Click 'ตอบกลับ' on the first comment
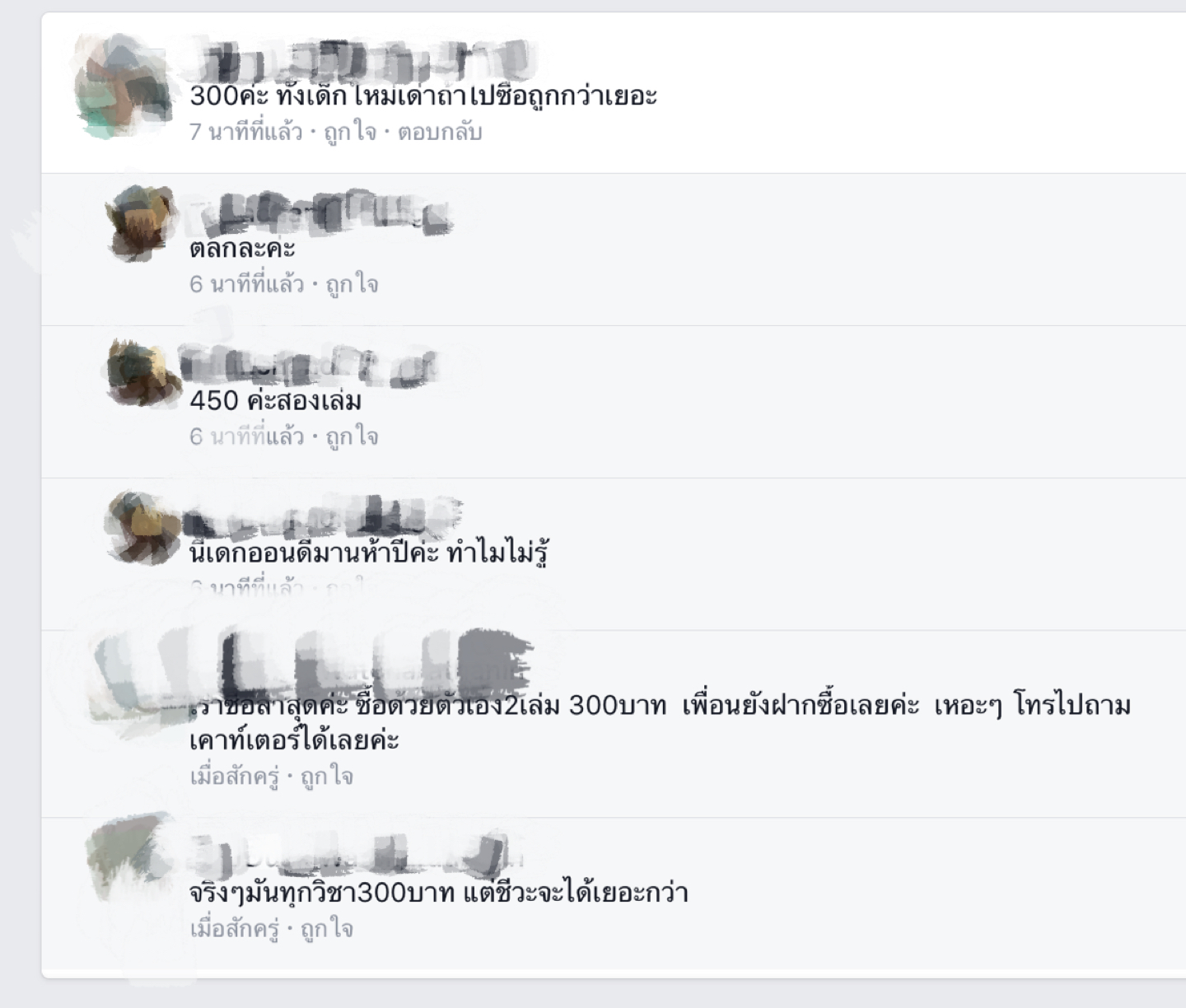1186x1008 pixels. [x=440, y=132]
